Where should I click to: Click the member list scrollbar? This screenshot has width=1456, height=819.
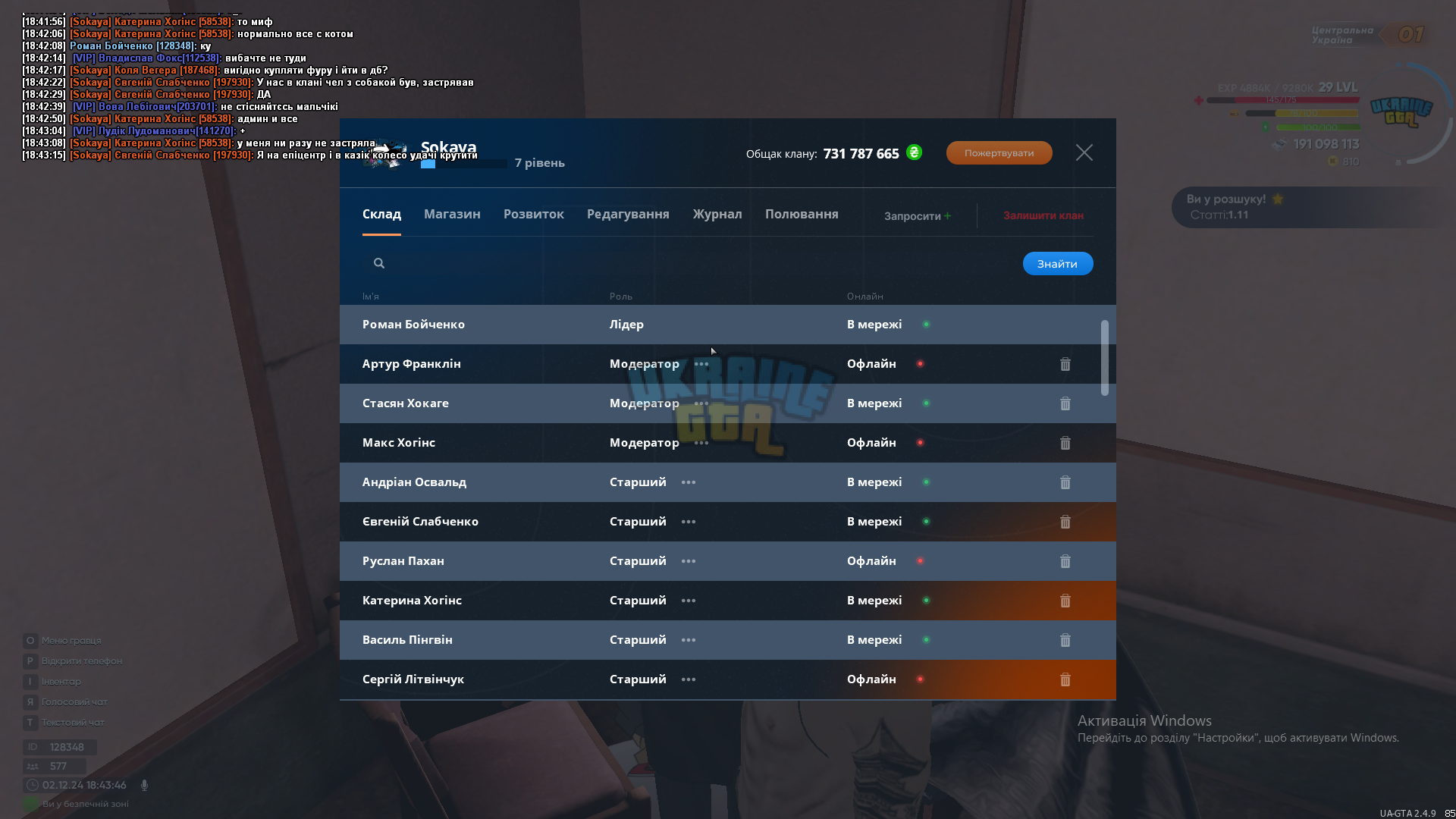coord(1104,357)
